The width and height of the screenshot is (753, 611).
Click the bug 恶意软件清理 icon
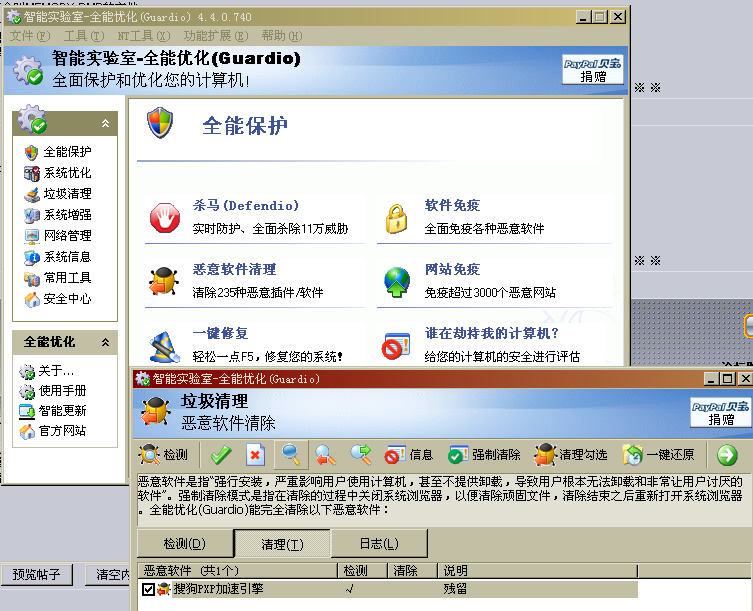tap(164, 281)
